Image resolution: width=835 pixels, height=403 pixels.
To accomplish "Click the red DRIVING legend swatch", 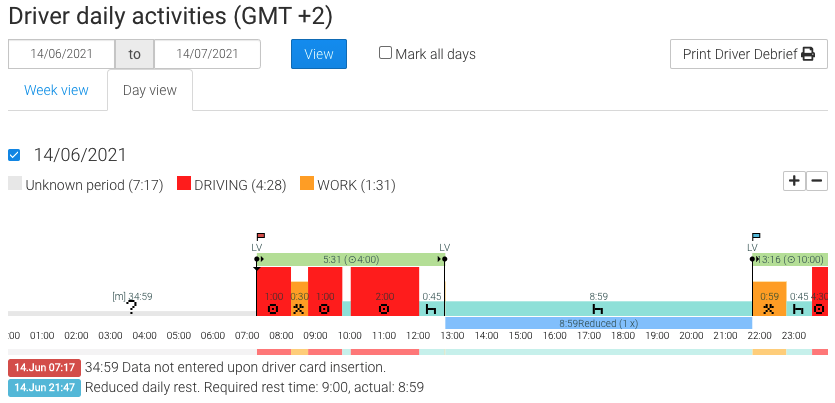I will pyautogui.click(x=184, y=184).
